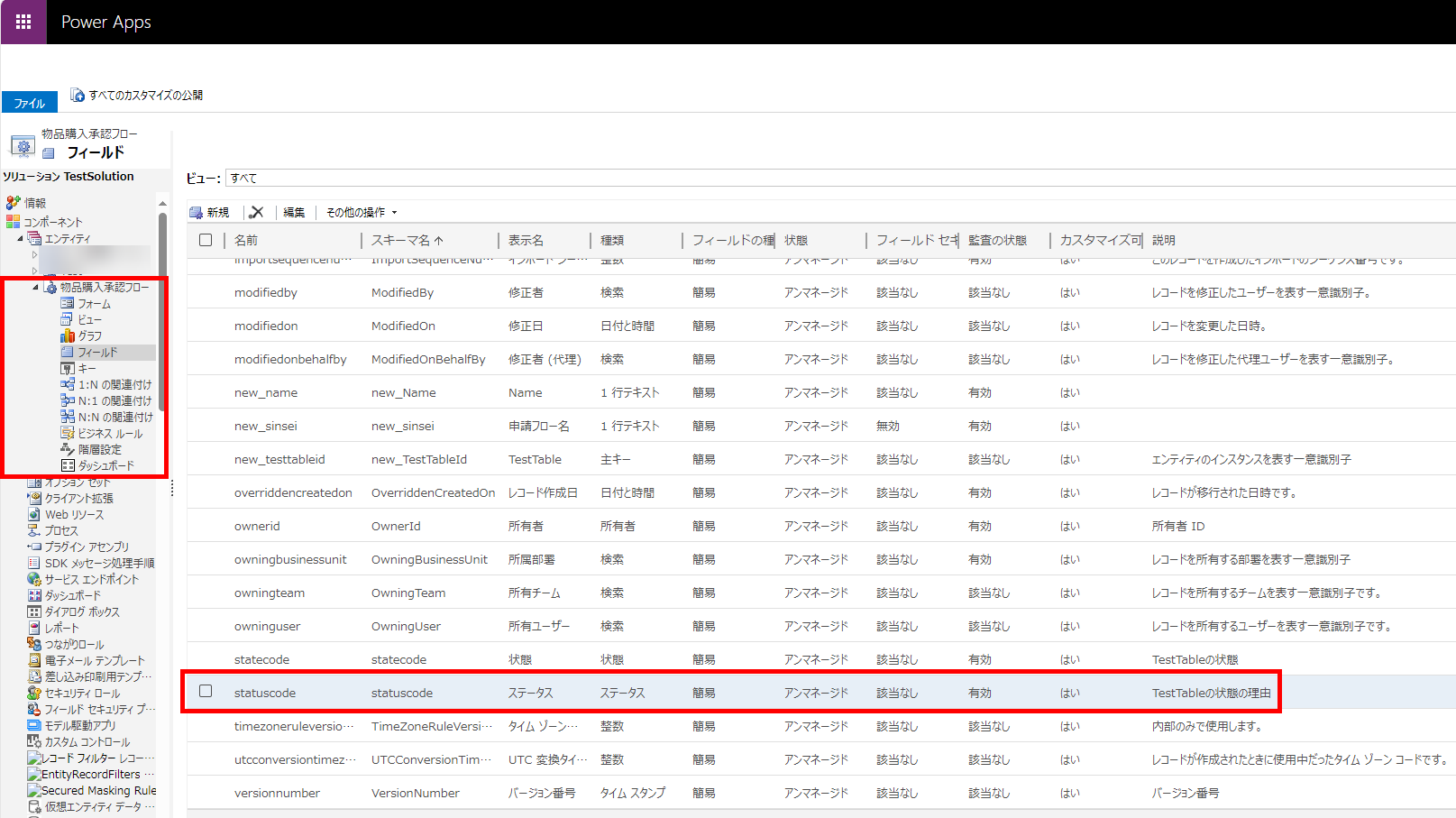Expand the first blurred entity node
Image resolution: width=1456 pixels, height=818 pixels.
35,255
